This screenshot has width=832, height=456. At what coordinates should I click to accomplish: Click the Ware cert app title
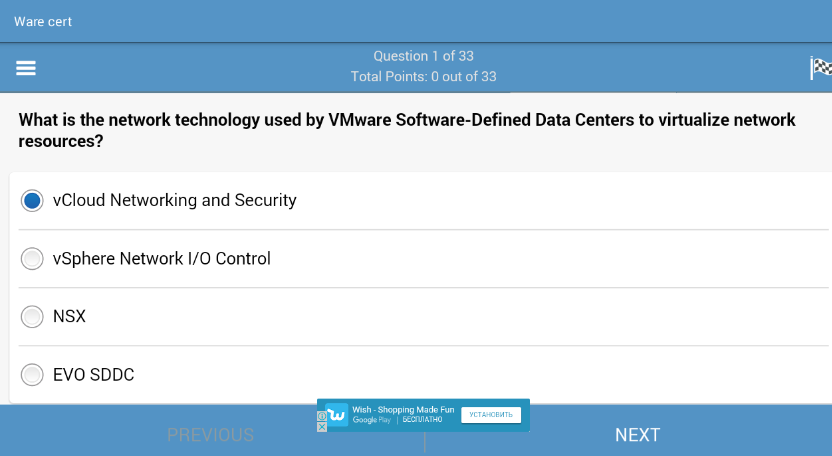pyautogui.click(x=43, y=21)
